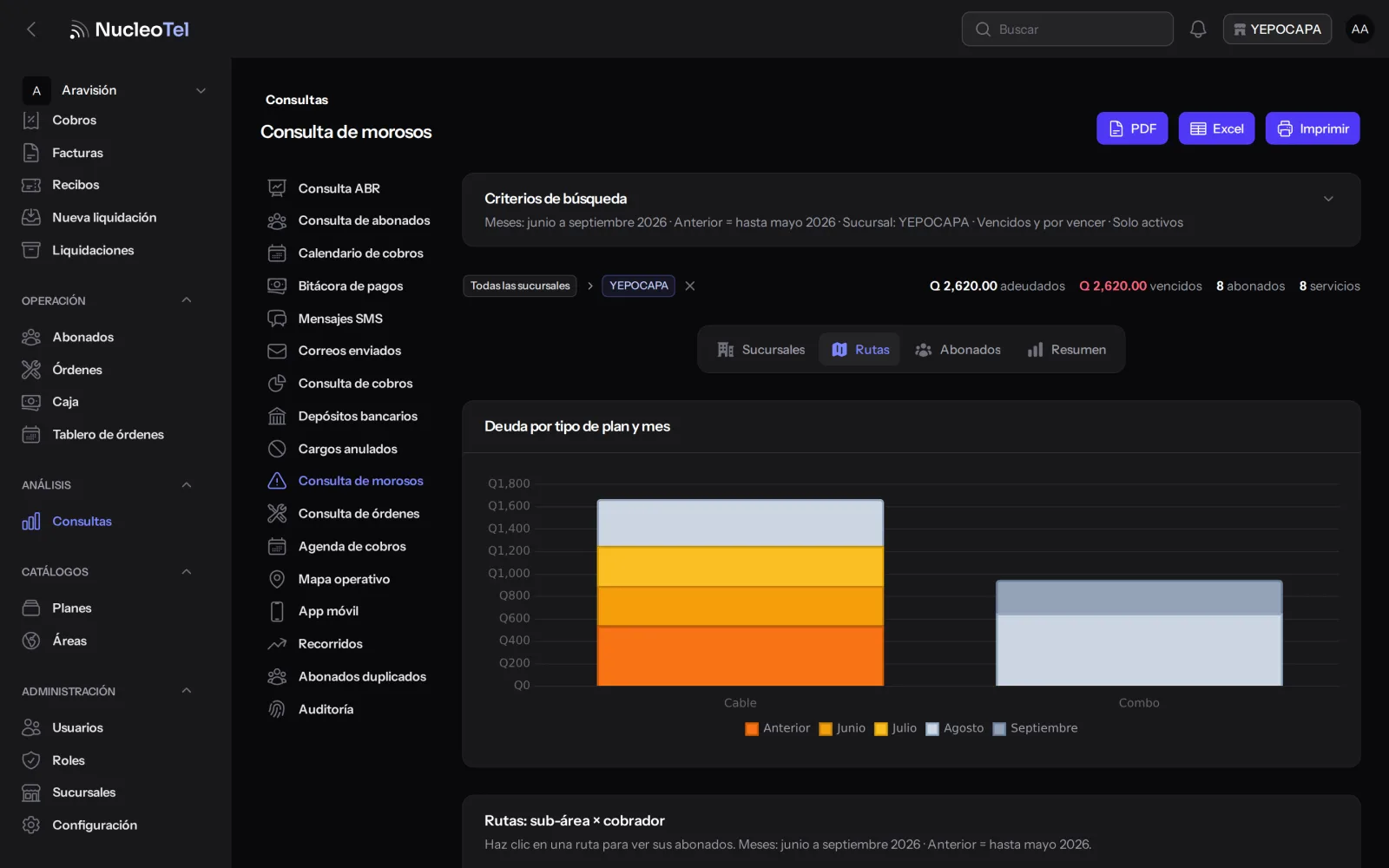Screen dimensions: 1389x868
Task: Collapse the ANÁLISIS sidebar section
Action: 186,485
